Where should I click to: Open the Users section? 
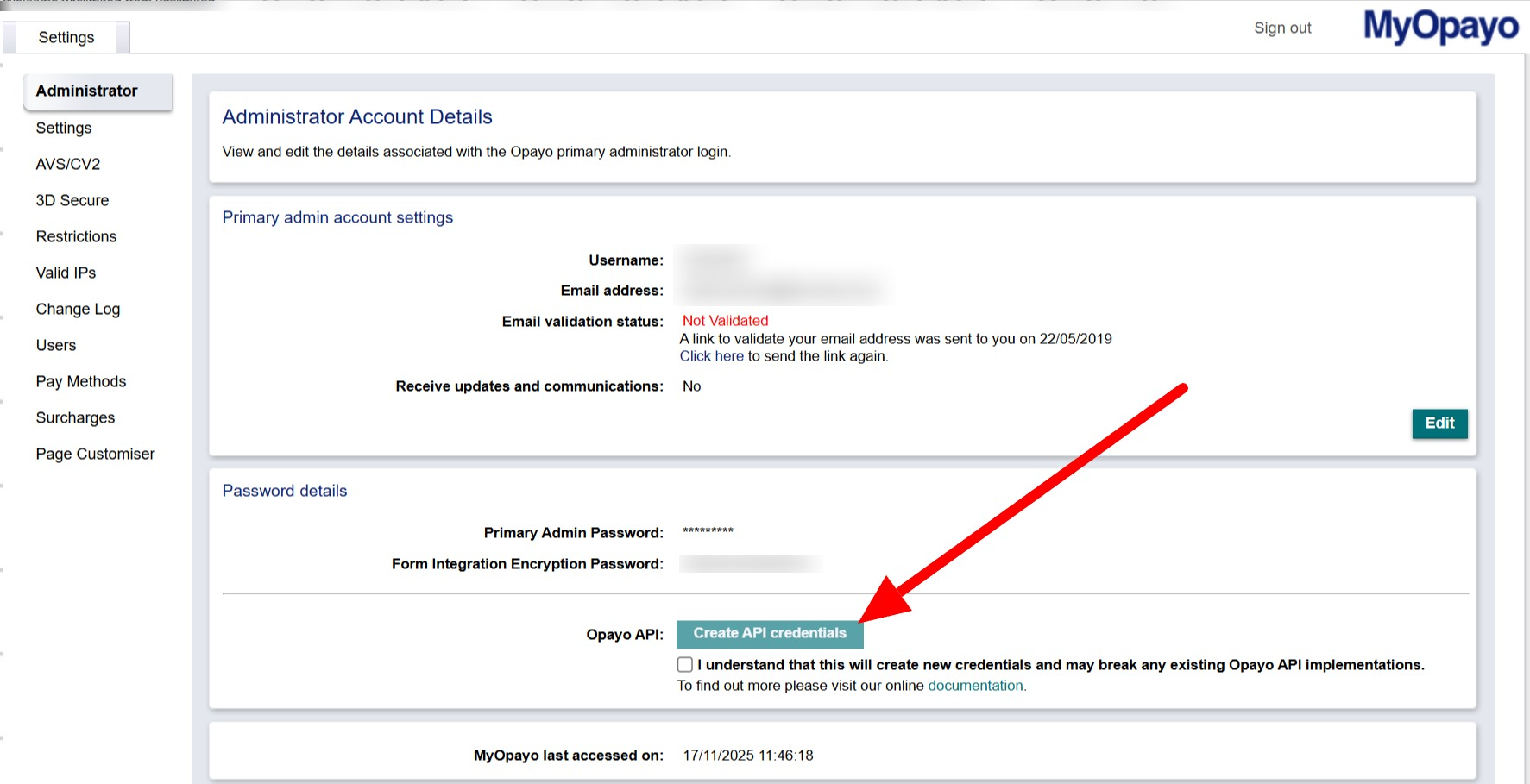[x=56, y=345]
